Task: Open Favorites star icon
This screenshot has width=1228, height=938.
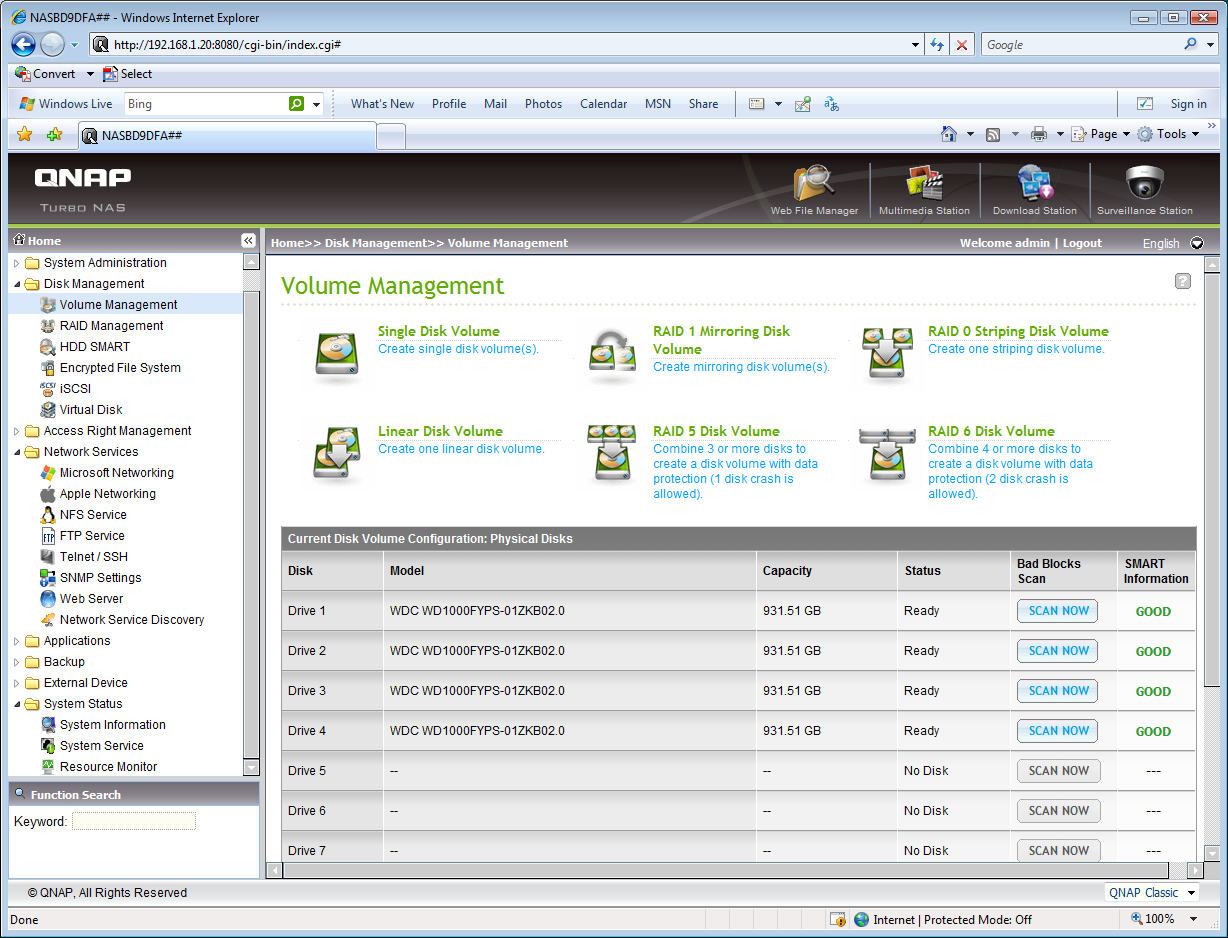Action: (x=24, y=134)
